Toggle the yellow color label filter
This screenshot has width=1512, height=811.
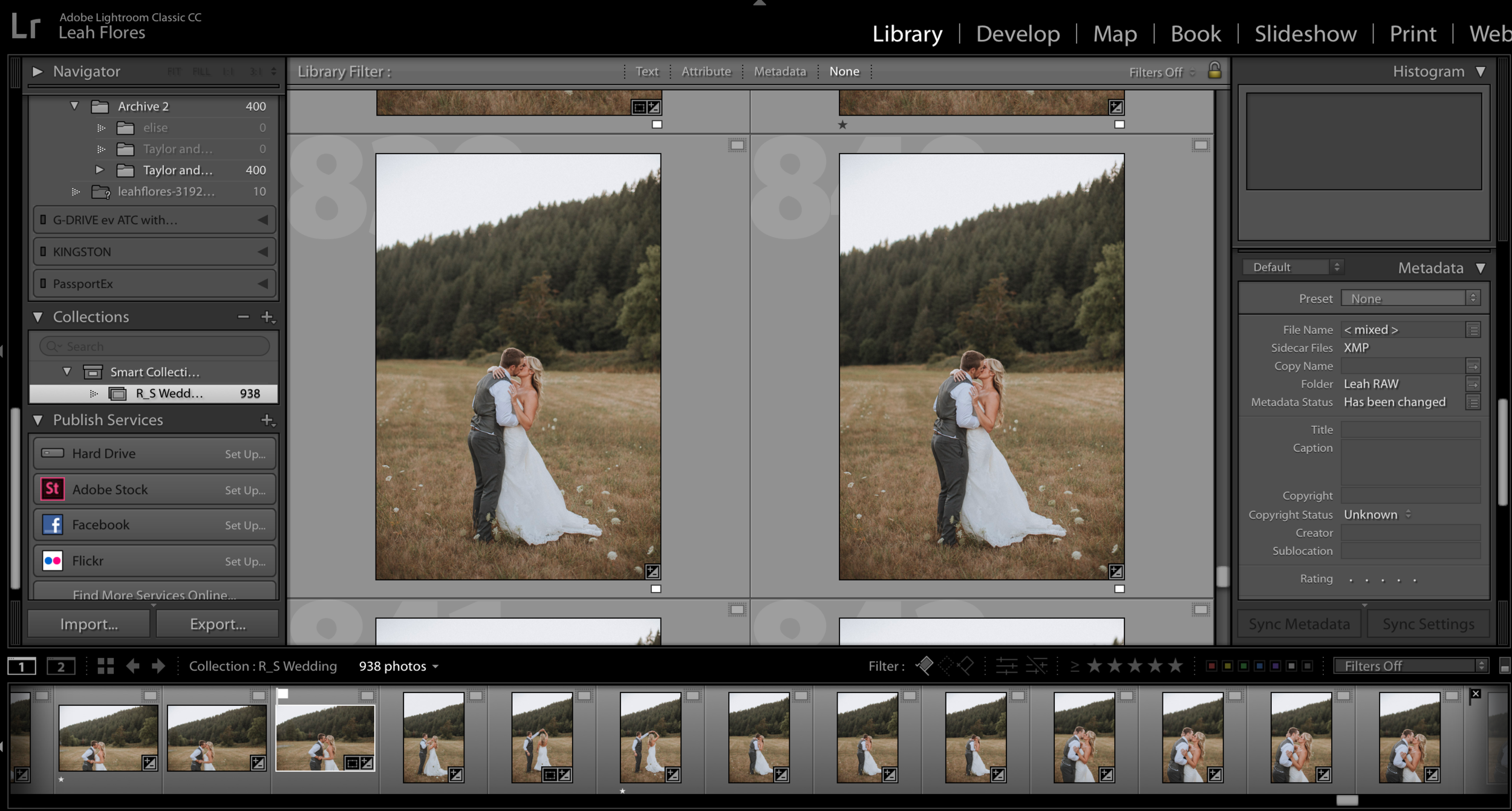[x=1227, y=666]
